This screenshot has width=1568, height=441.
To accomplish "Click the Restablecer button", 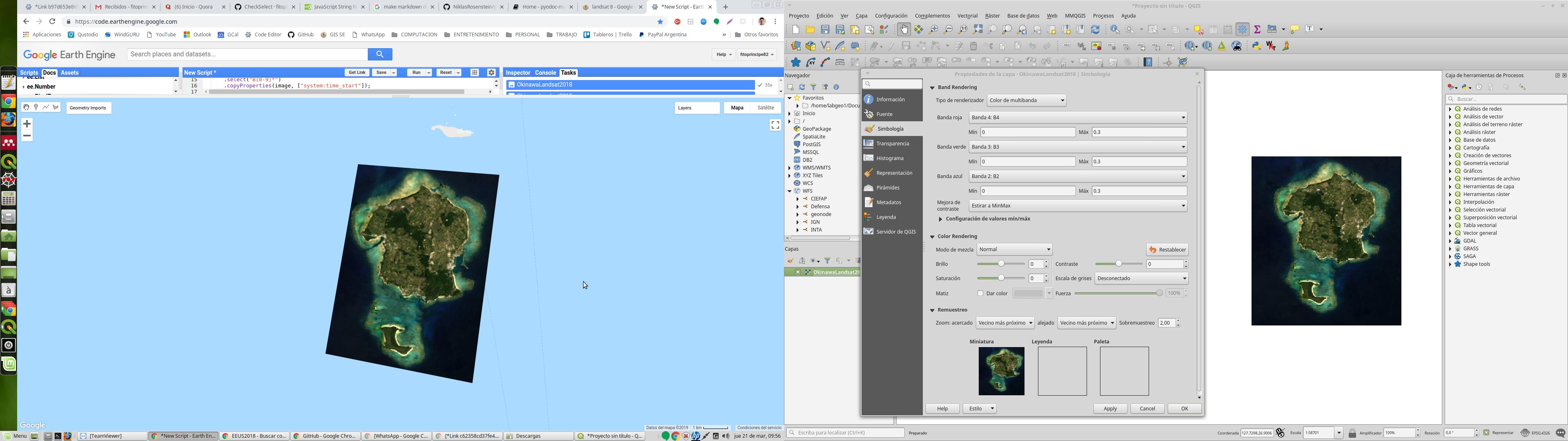I will point(1167,250).
